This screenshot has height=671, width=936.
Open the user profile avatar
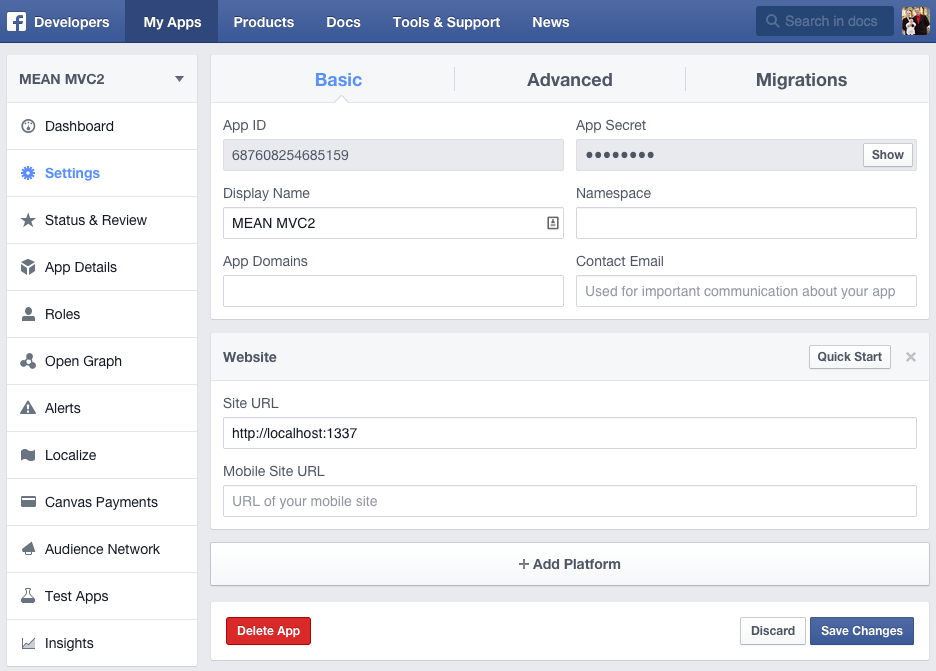pyautogui.click(x=915, y=21)
